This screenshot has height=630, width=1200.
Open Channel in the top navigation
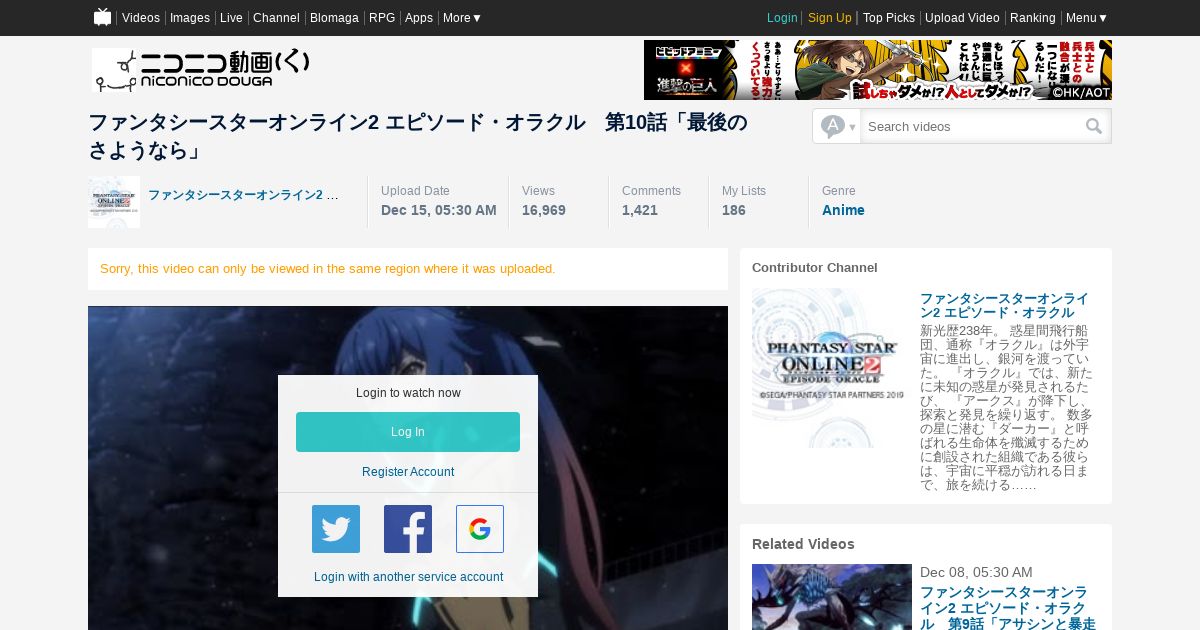[276, 18]
